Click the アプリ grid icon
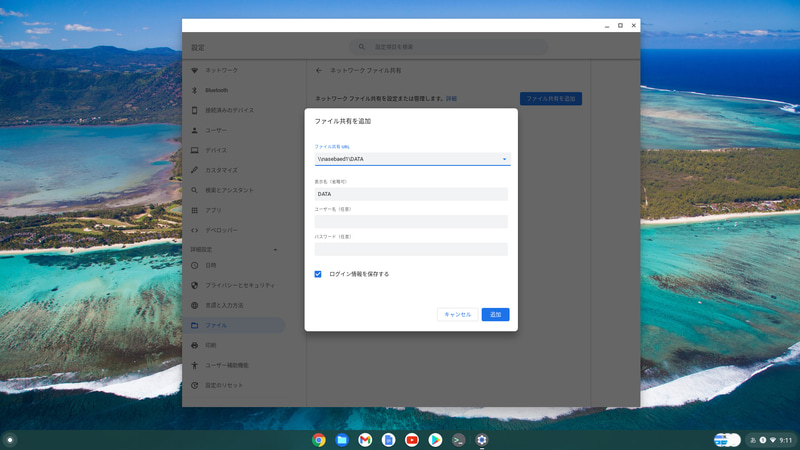The width and height of the screenshot is (800, 450). tap(194, 210)
